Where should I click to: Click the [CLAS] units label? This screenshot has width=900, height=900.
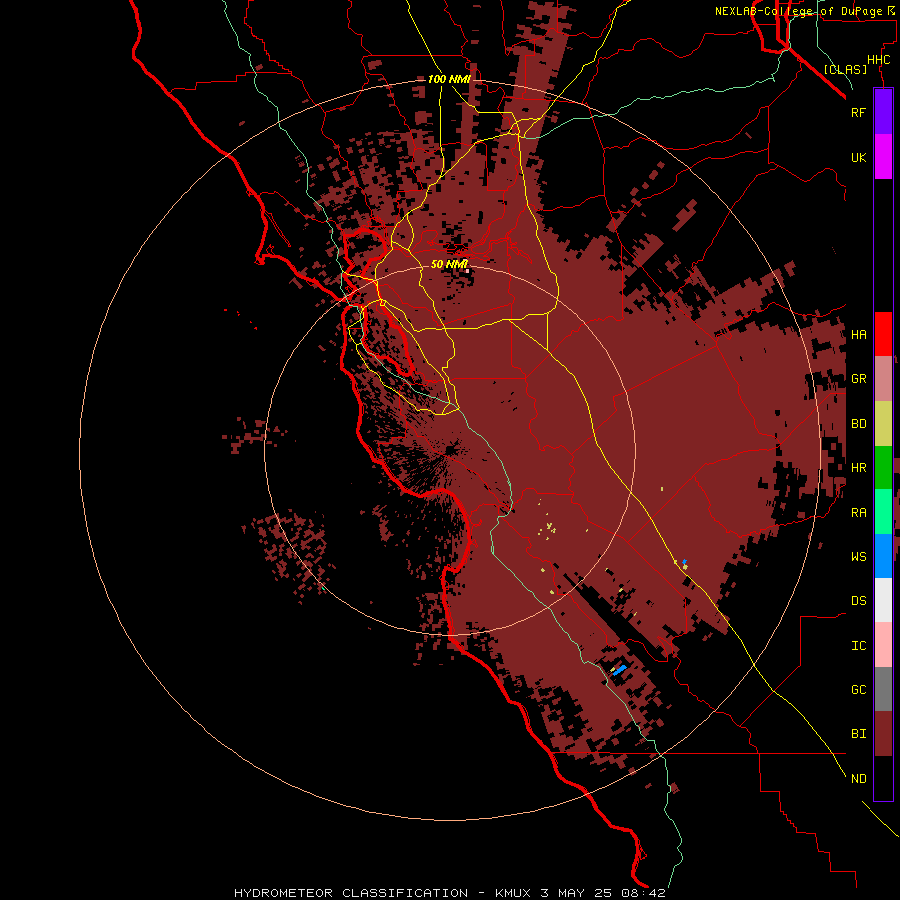coord(845,69)
